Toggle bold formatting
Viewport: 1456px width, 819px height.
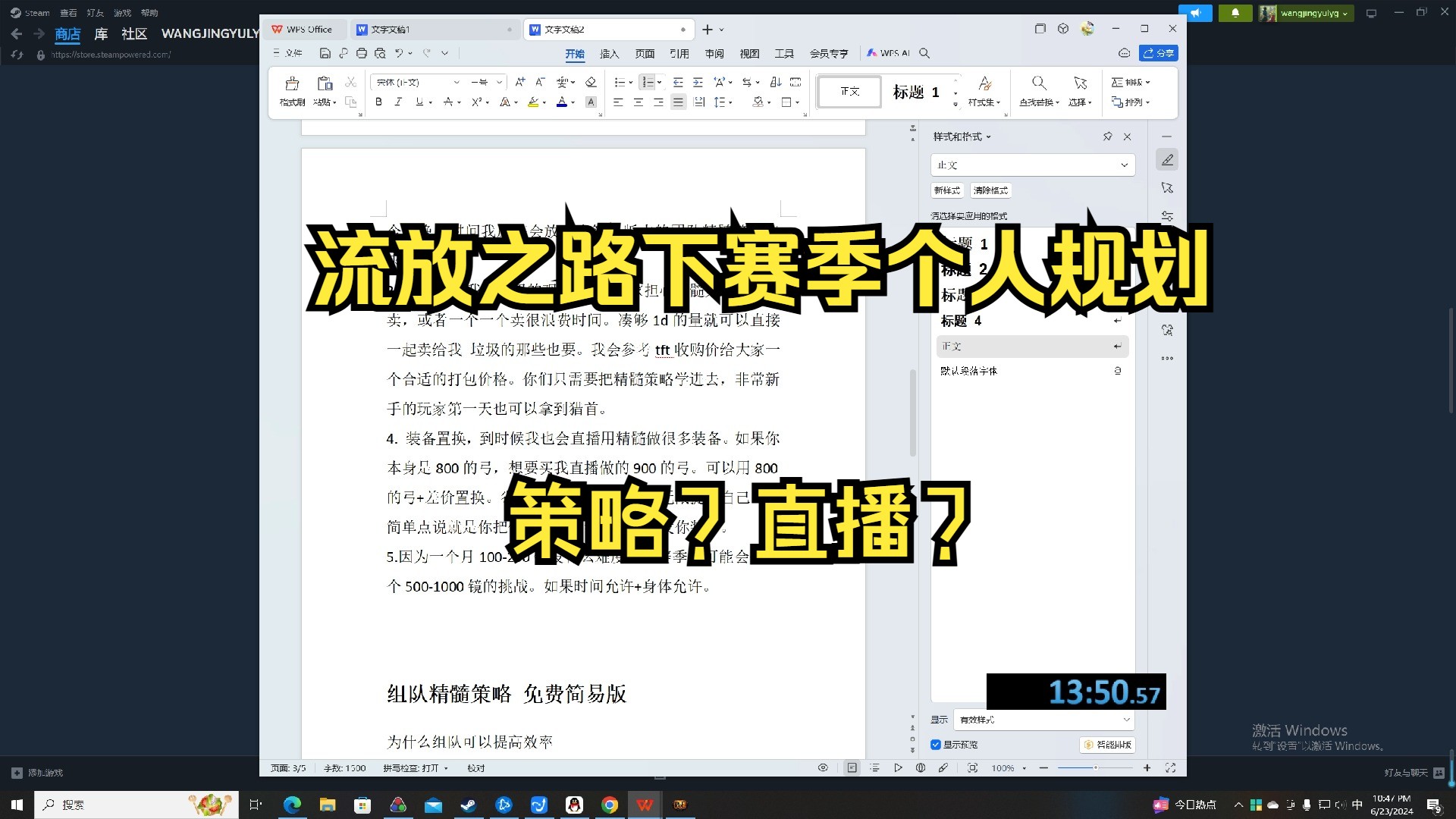click(x=378, y=102)
